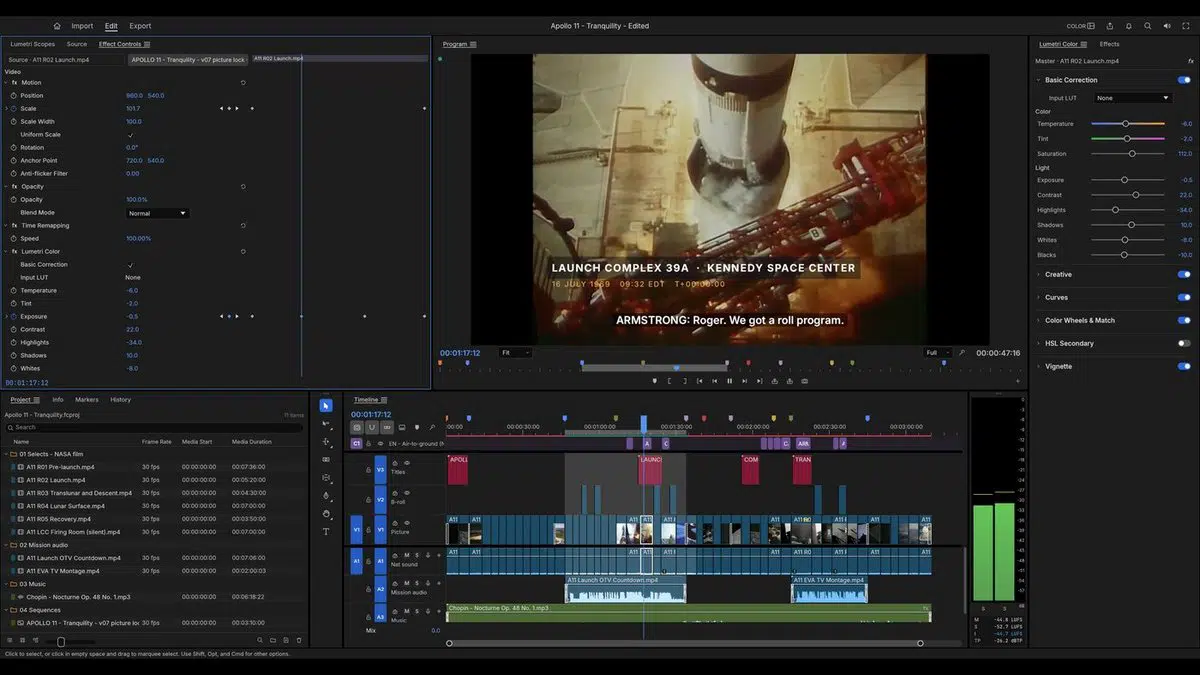Open the Markers tab in Project panel
1200x675 pixels.
tap(87, 400)
